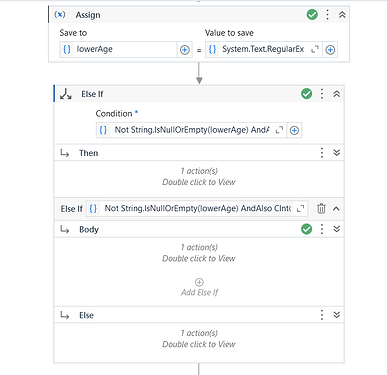Click the Add Else If label

tap(199, 292)
